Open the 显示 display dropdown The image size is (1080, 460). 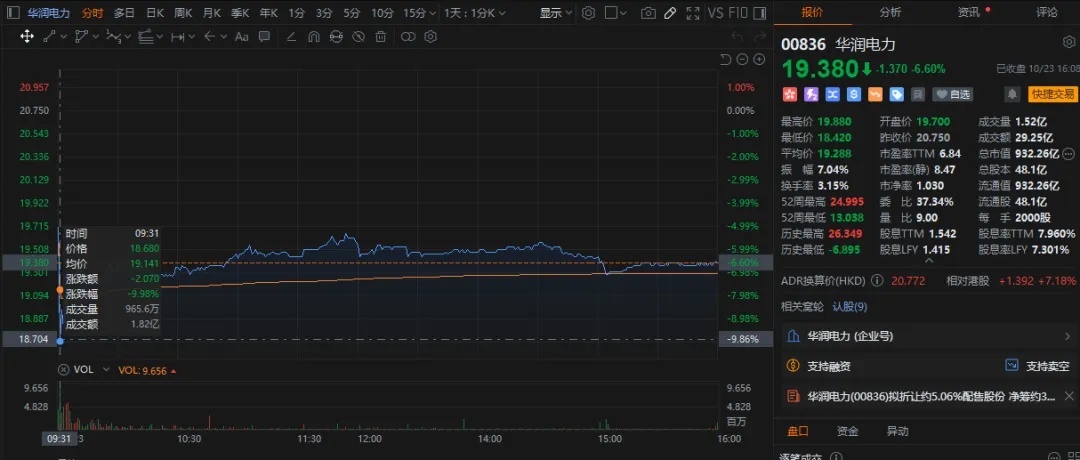pyautogui.click(x=555, y=13)
